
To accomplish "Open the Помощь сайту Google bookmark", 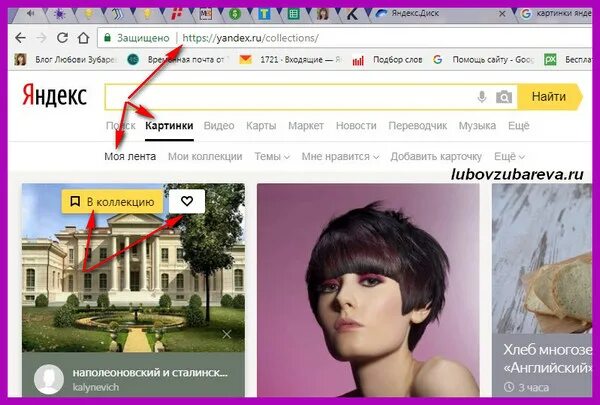I will pyautogui.click(x=483, y=60).
